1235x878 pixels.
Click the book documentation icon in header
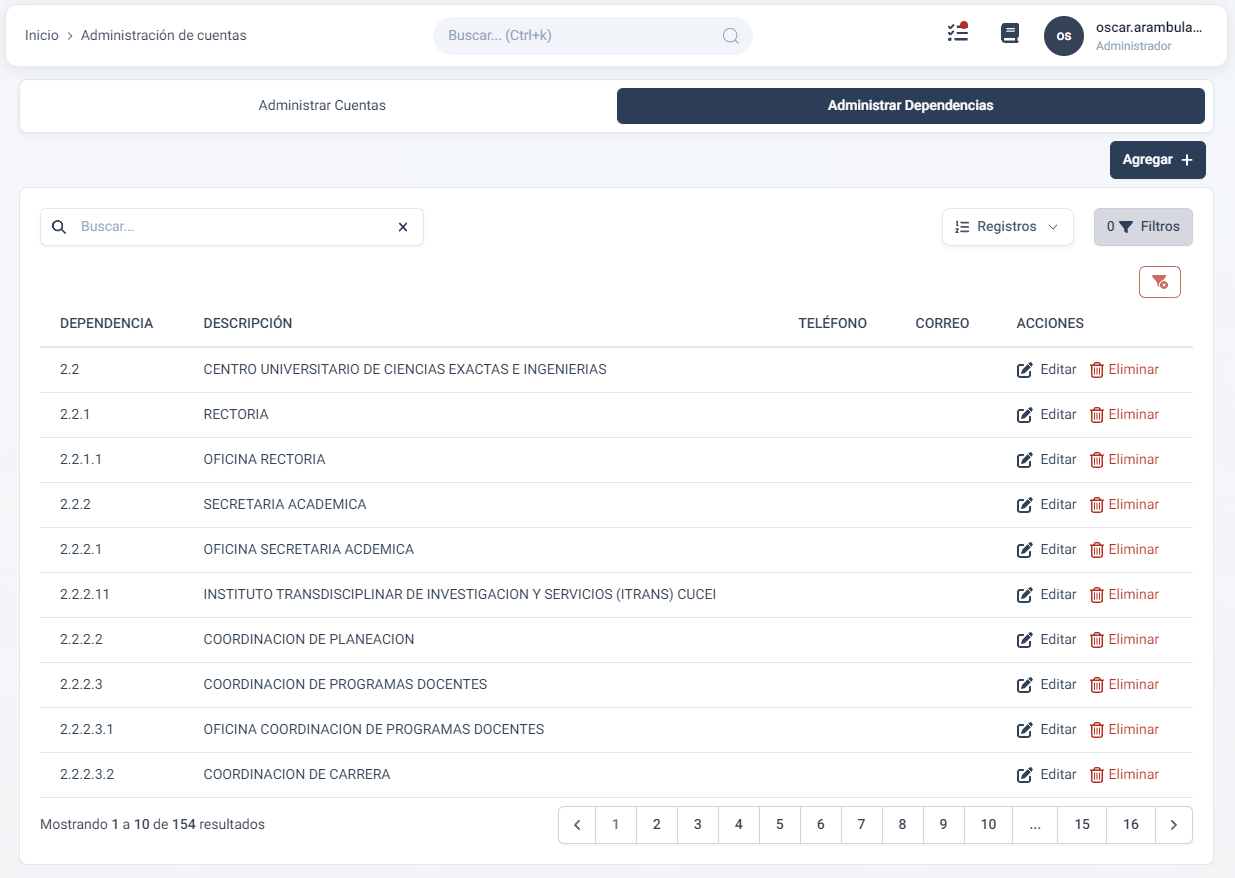coord(1010,33)
